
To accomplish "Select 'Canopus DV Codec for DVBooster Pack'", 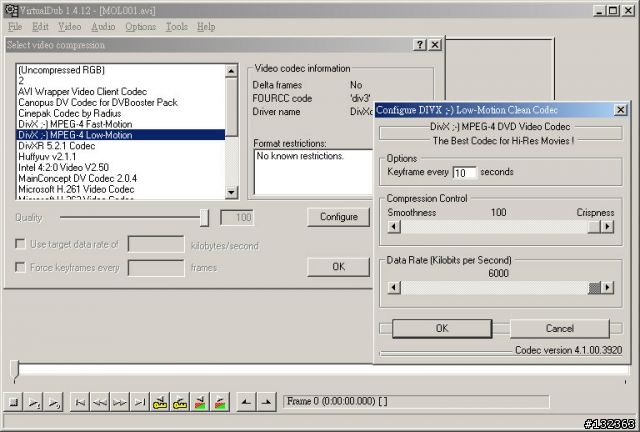I will (x=121, y=102).
